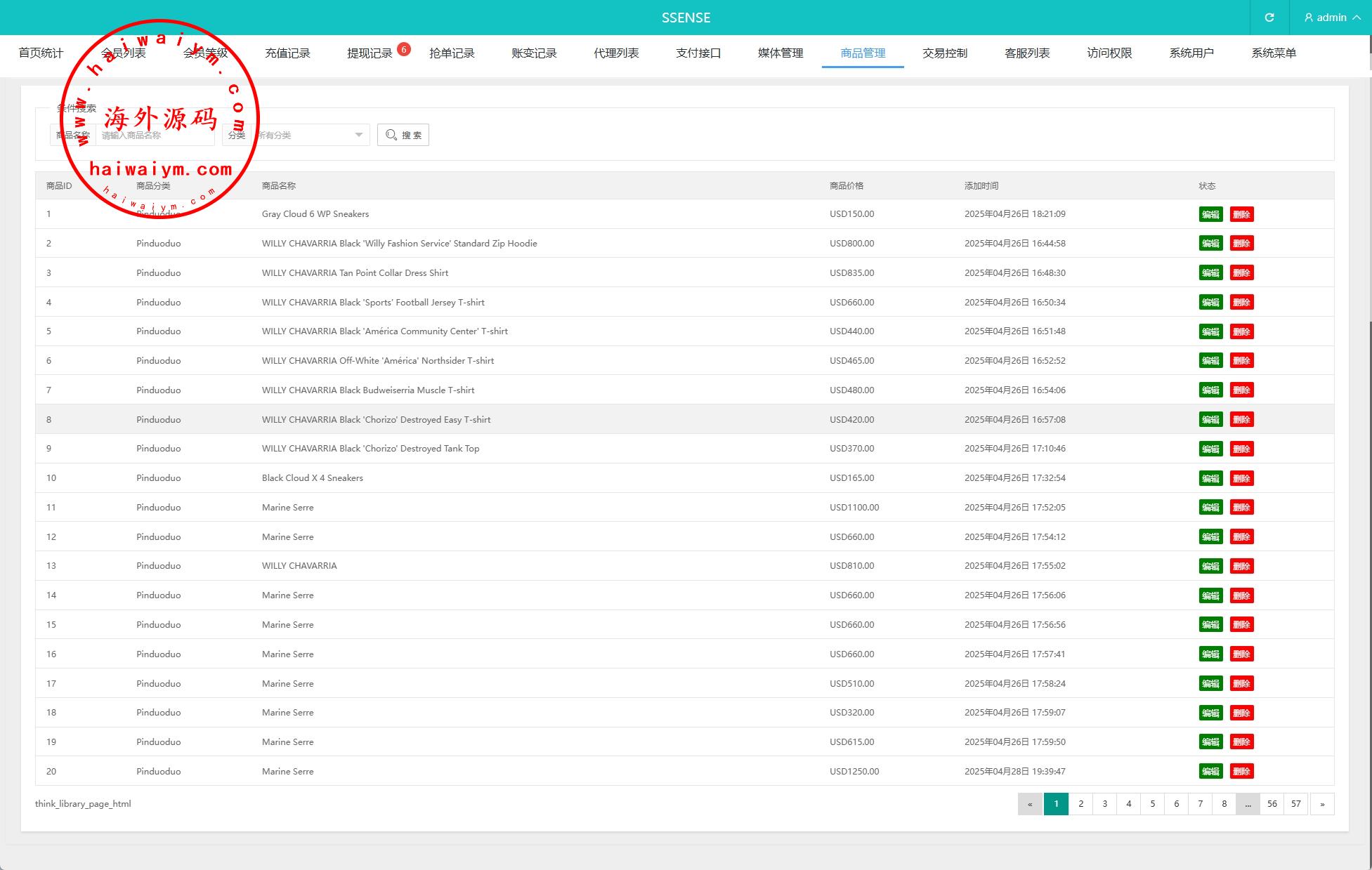The width and height of the screenshot is (1372, 870).
Task: Click the next page arrow »
Action: tap(1321, 804)
